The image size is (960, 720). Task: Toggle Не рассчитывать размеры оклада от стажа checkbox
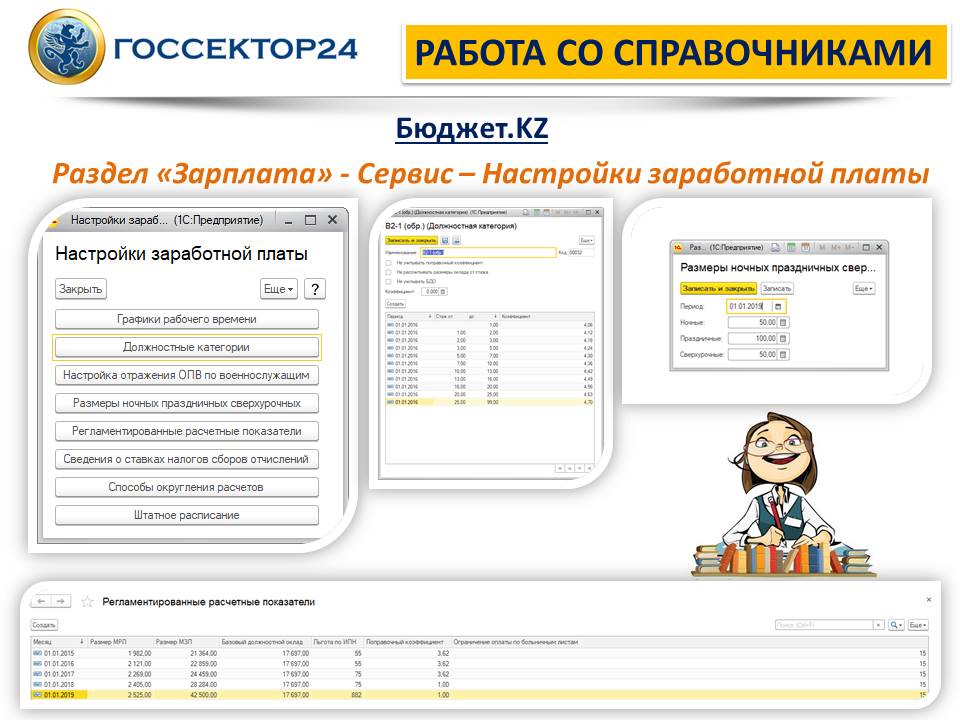(x=388, y=272)
